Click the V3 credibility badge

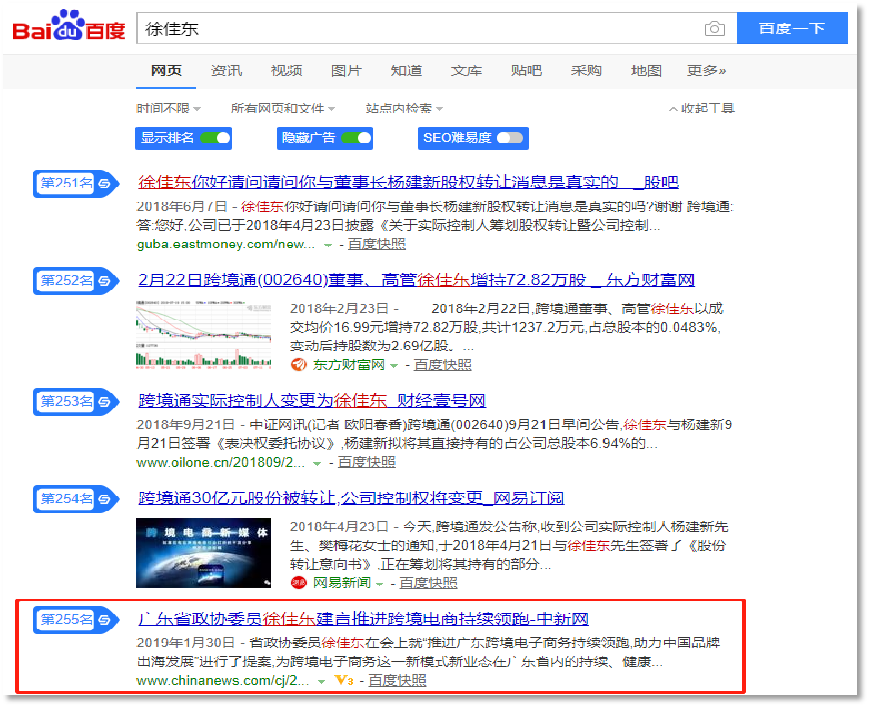coord(344,680)
